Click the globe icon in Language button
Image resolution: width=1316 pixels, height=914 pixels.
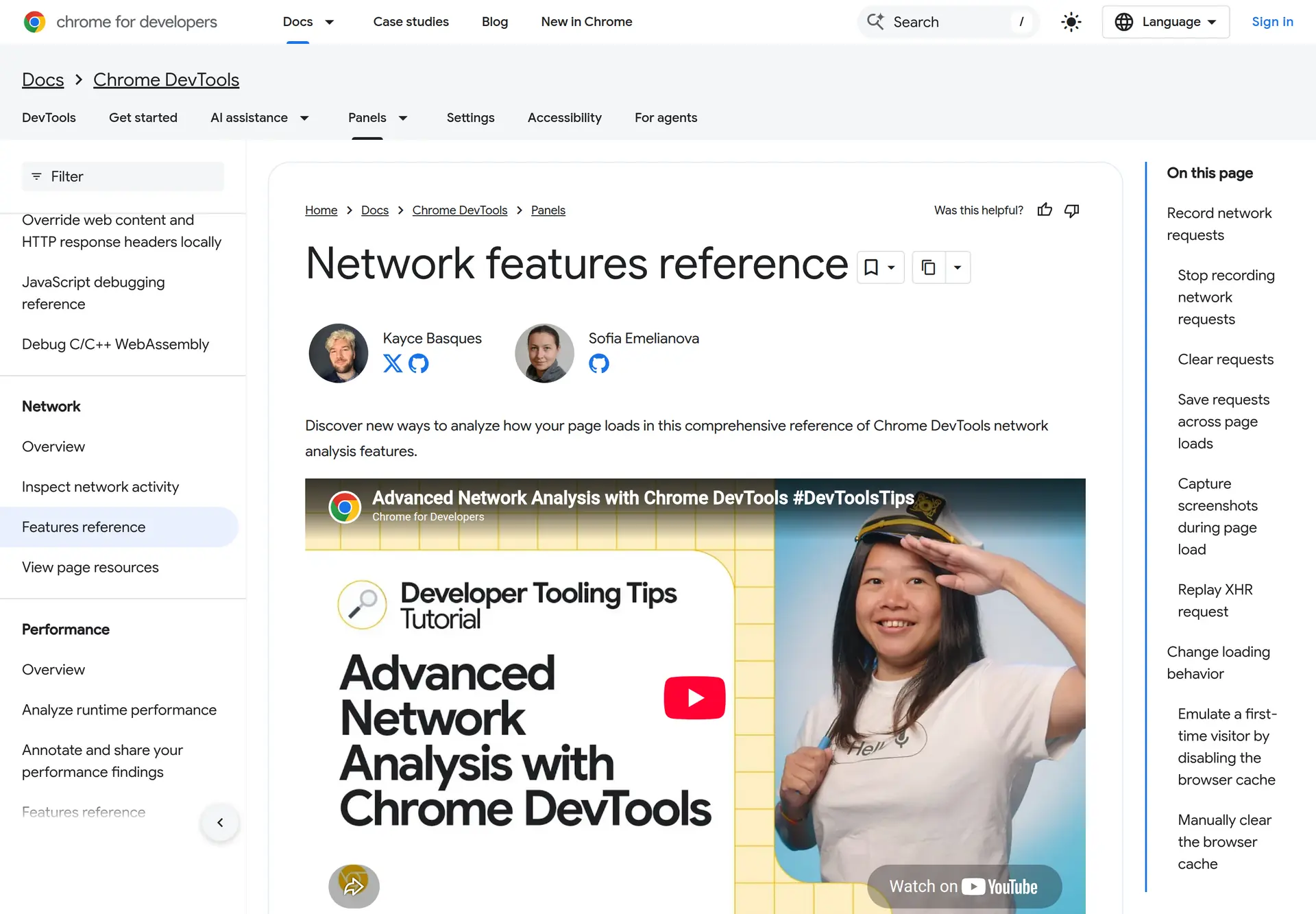tap(1124, 22)
